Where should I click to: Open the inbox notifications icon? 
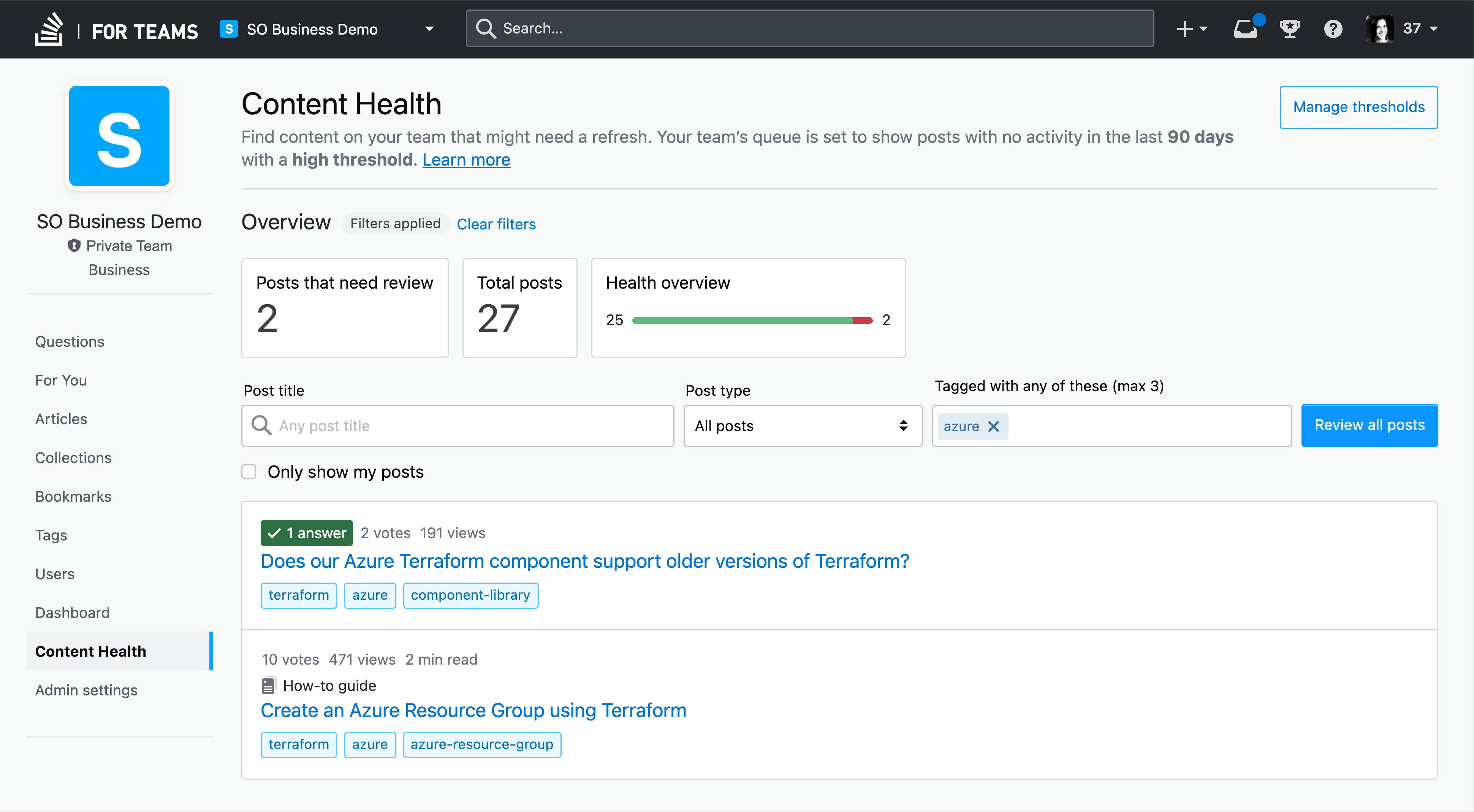tap(1246, 28)
